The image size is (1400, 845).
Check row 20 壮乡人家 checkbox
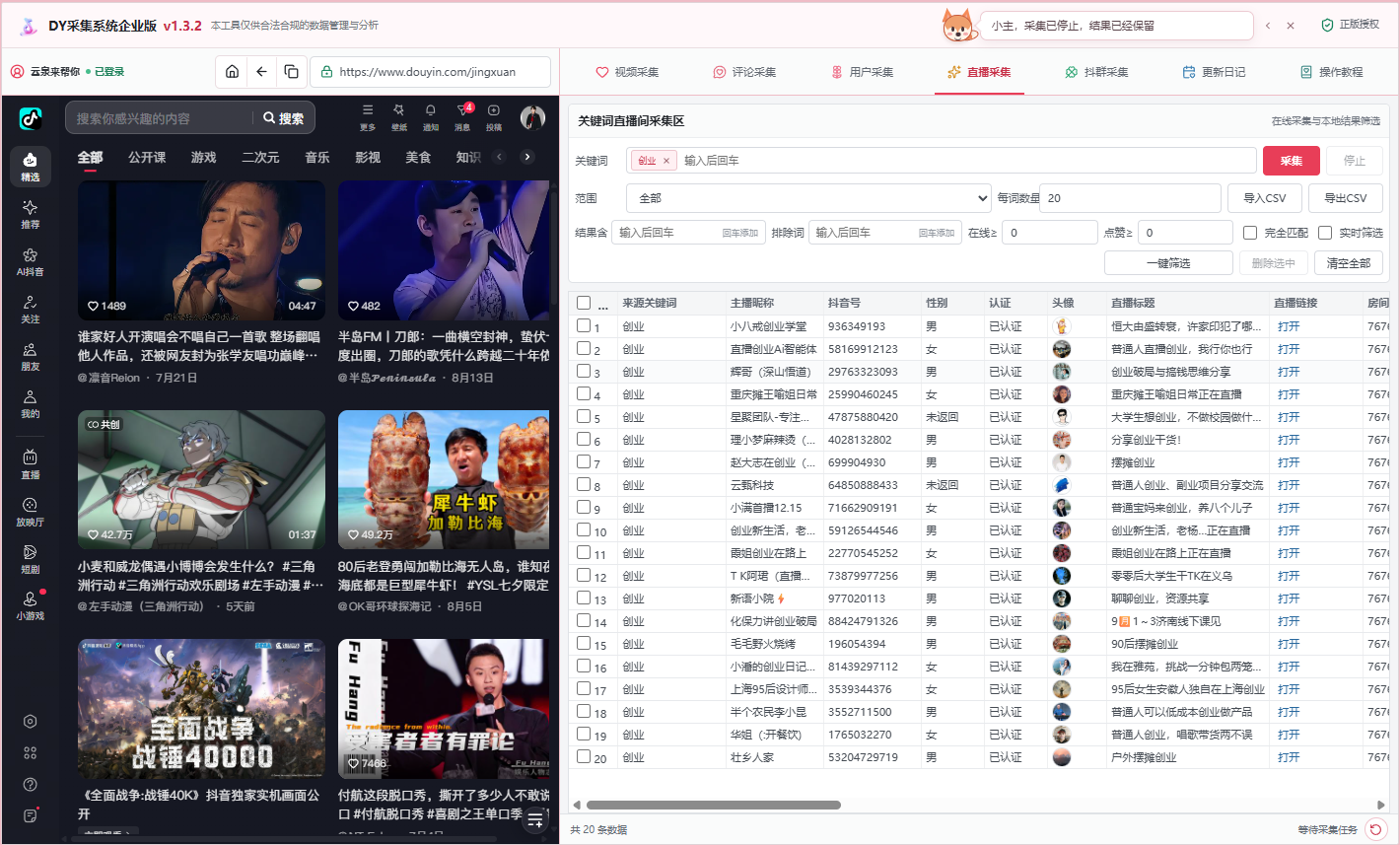[584, 756]
